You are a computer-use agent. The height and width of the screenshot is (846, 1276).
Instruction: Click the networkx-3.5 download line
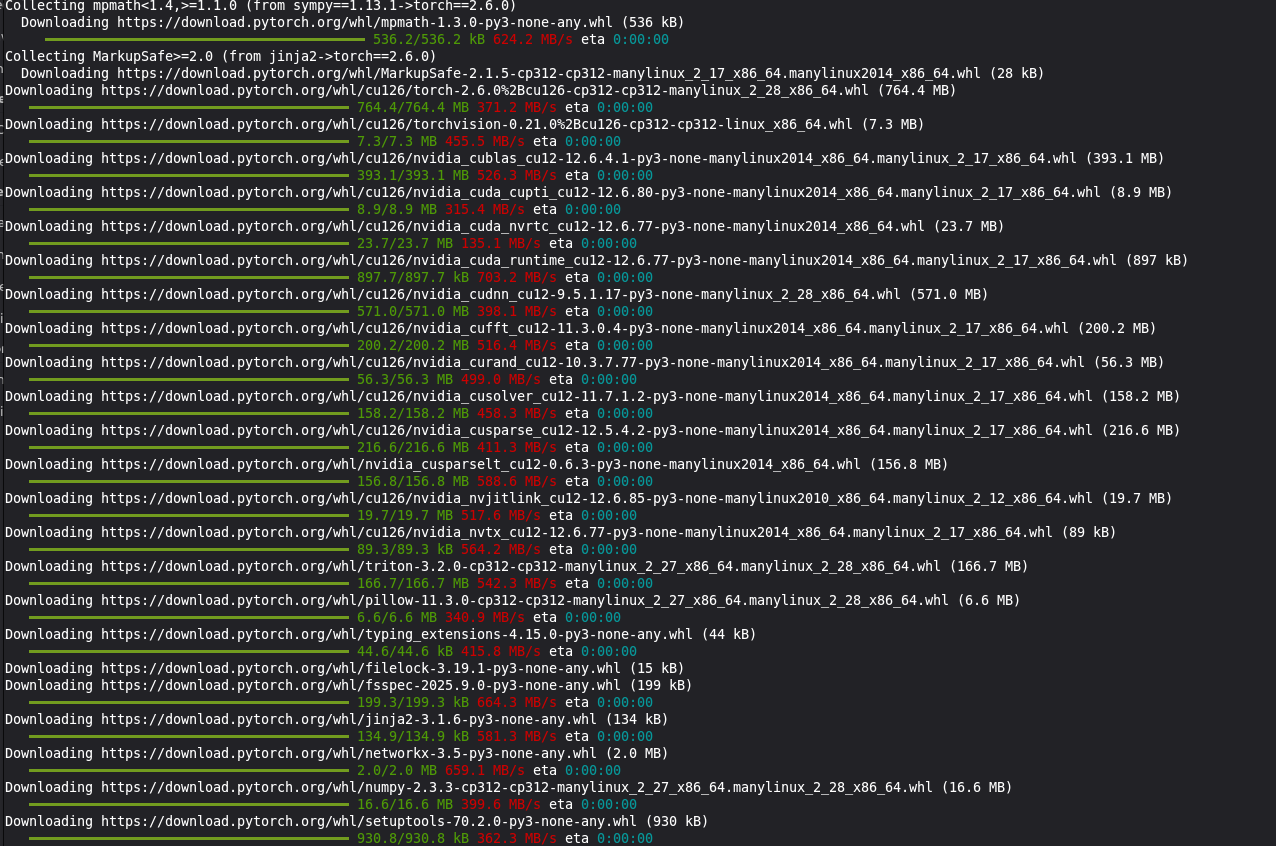tap(337, 753)
